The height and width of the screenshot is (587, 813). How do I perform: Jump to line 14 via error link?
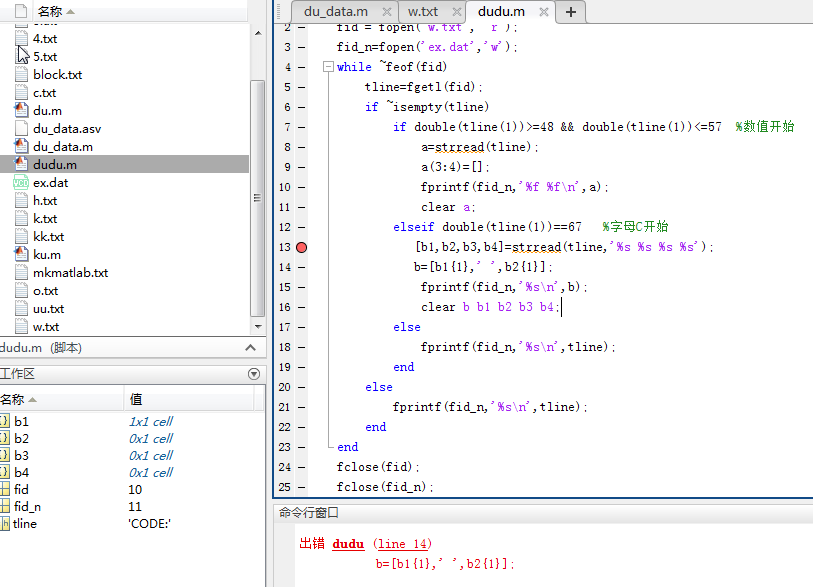pyautogui.click(x=402, y=544)
